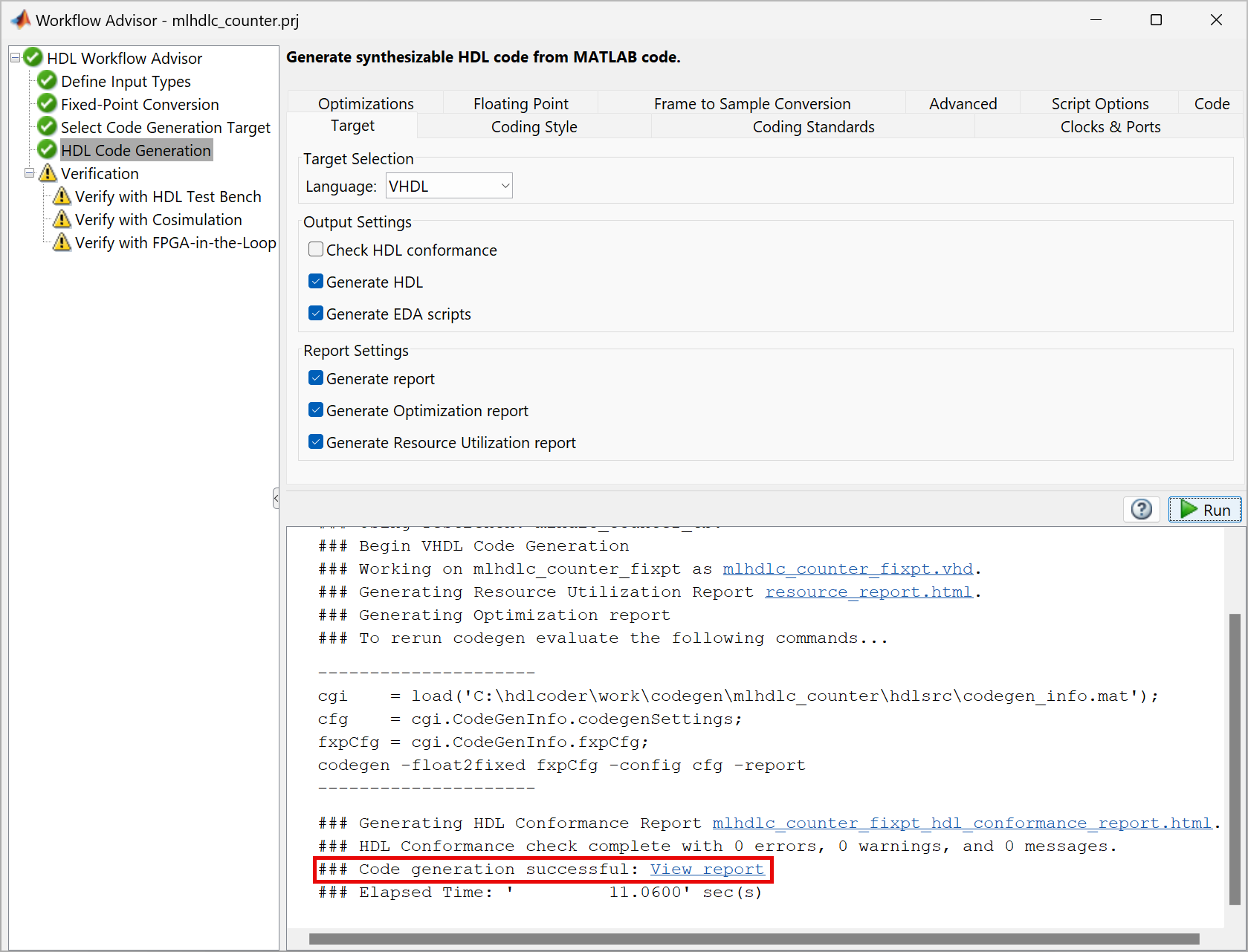Viewport: 1248px width, 952px height.
Task: Open the help question-mark button
Action: [1141, 509]
